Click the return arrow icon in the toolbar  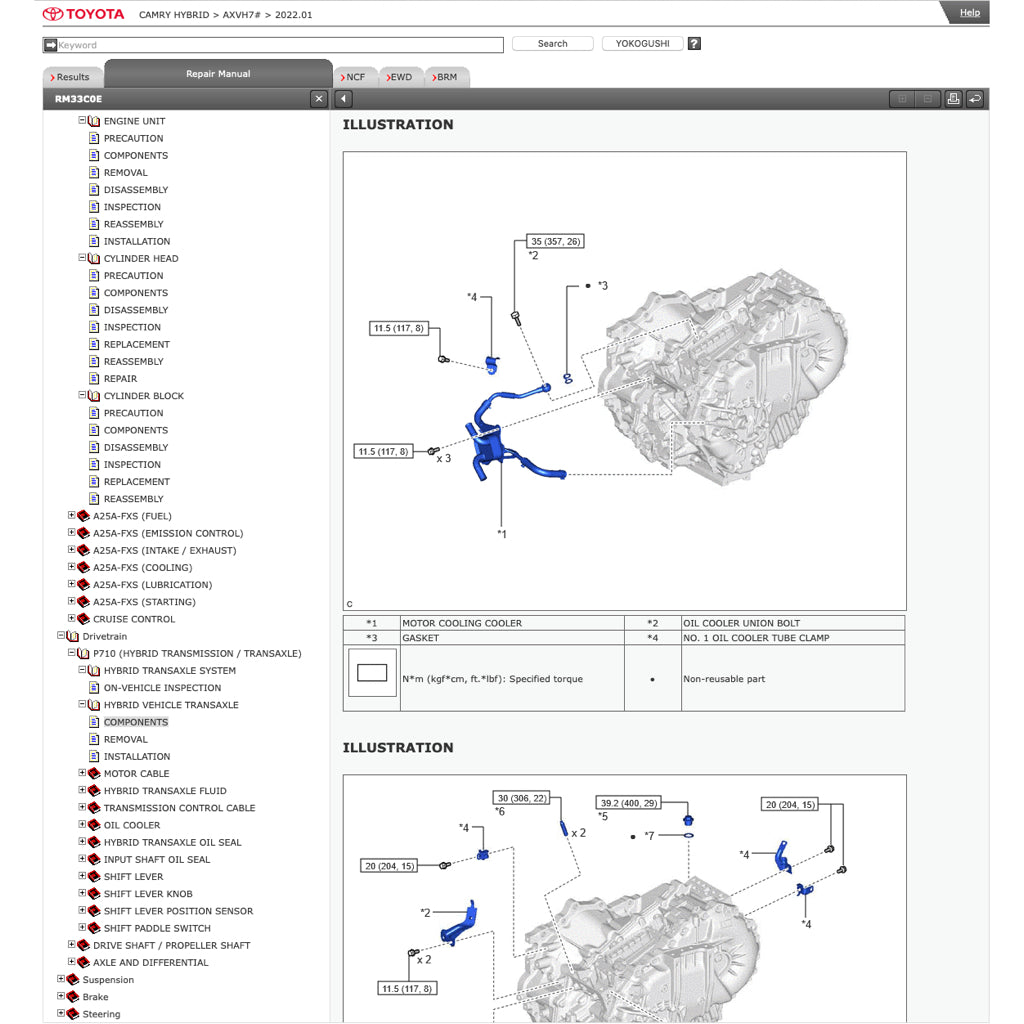pyautogui.click(x=975, y=99)
